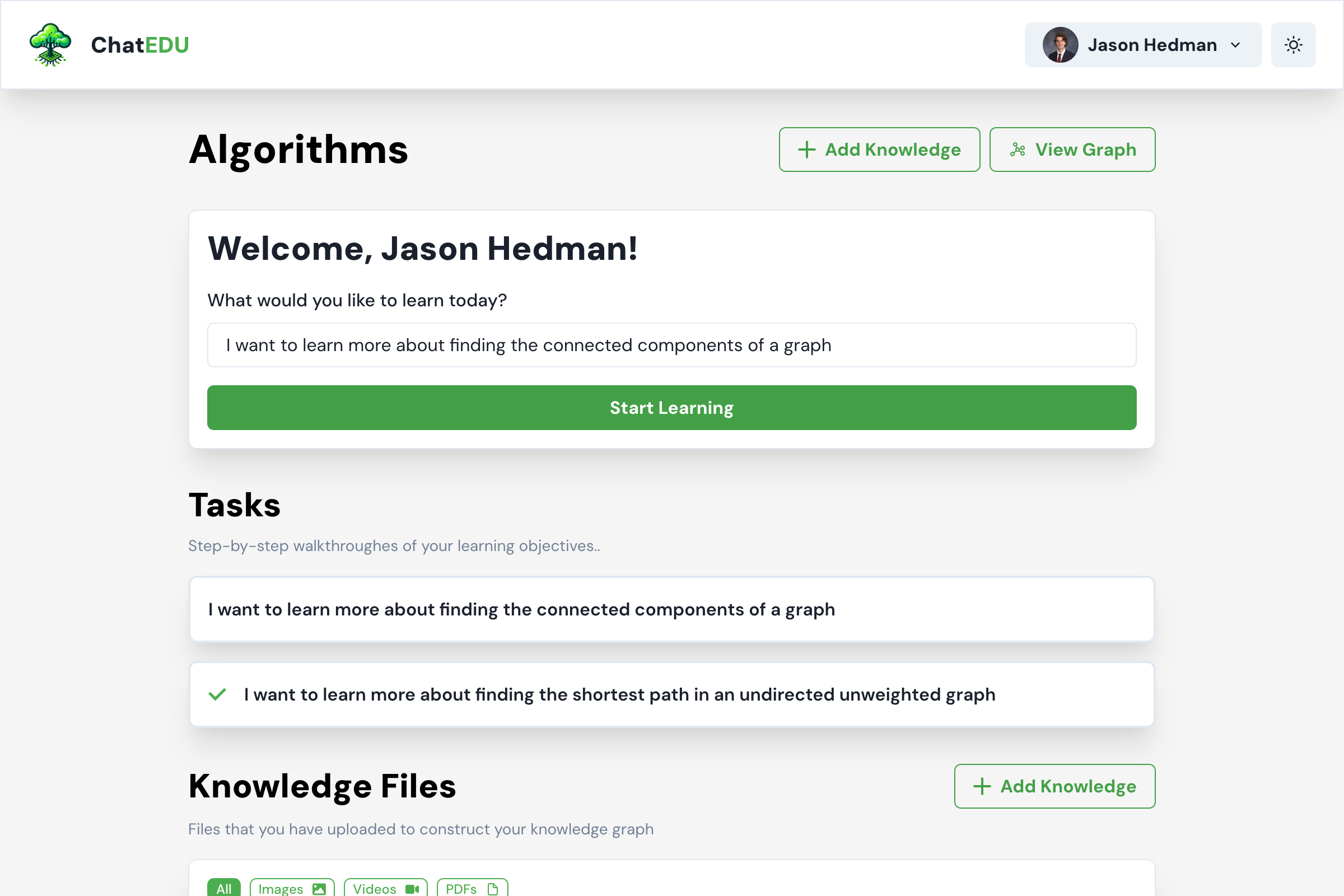Click plus icon in Knowledge Files Add Knowledge
Image resolution: width=1344 pixels, height=896 pixels.
tap(982, 786)
